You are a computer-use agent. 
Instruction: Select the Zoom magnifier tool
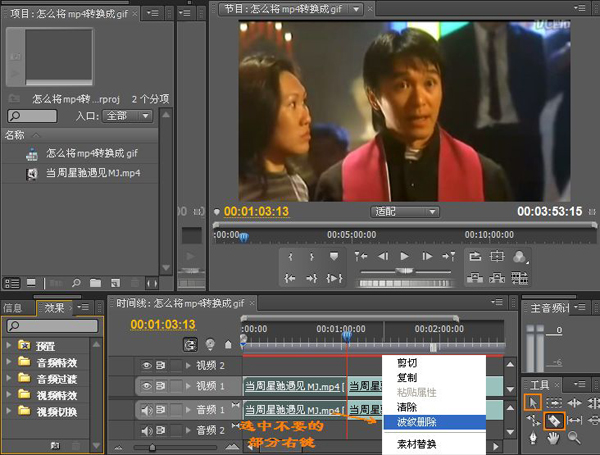[574, 437]
